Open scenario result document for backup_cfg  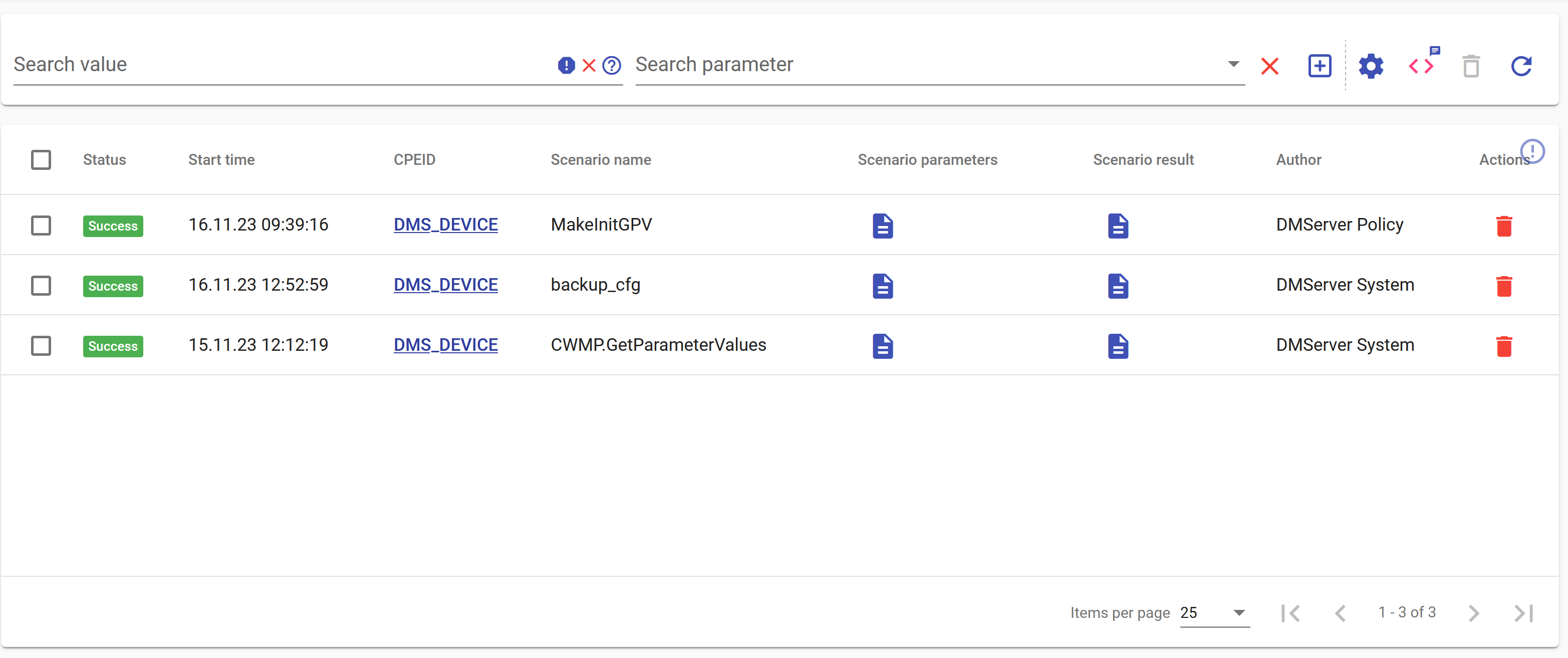[x=1118, y=286]
